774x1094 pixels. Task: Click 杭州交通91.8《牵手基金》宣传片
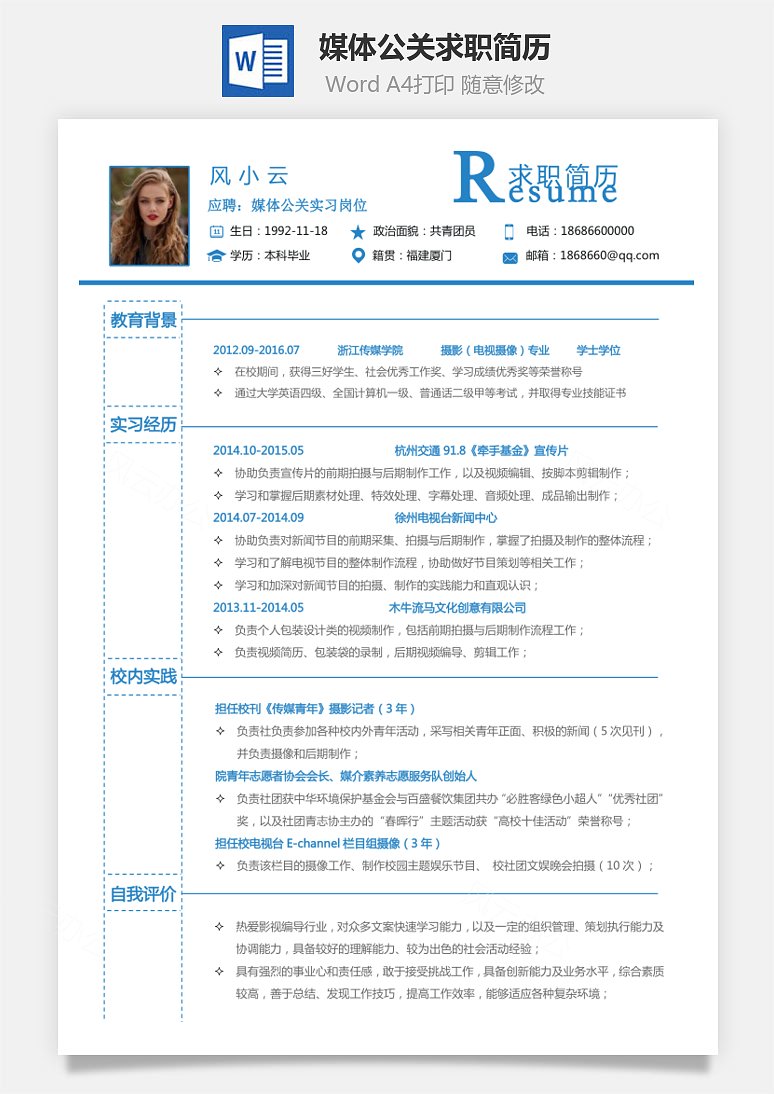482,451
